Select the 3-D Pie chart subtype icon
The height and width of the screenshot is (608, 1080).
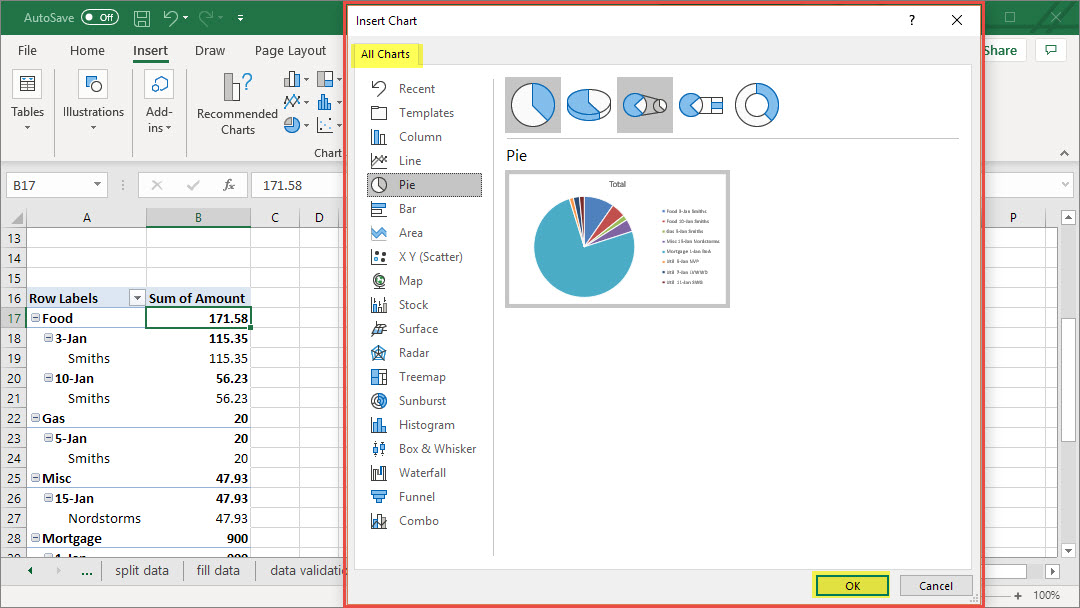tap(589, 104)
